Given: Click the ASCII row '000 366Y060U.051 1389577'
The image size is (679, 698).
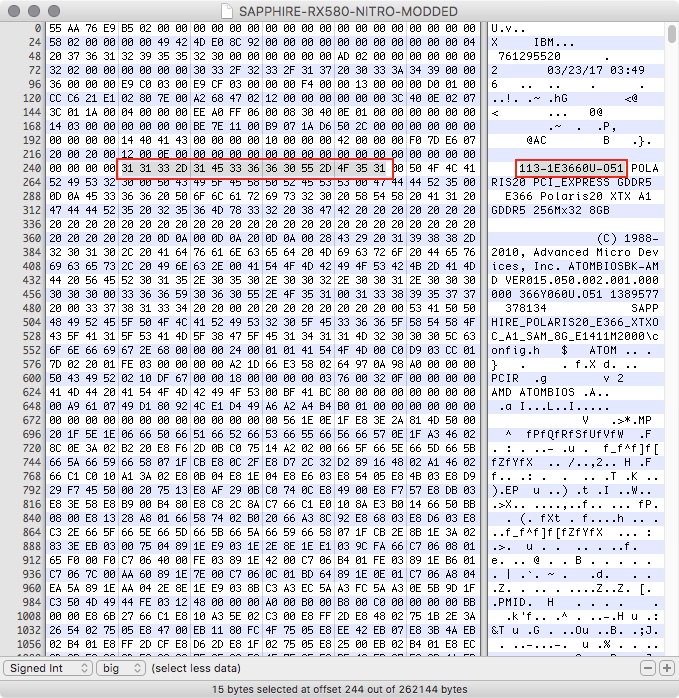Looking at the screenshot, I should pyautogui.click(x=575, y=294).
